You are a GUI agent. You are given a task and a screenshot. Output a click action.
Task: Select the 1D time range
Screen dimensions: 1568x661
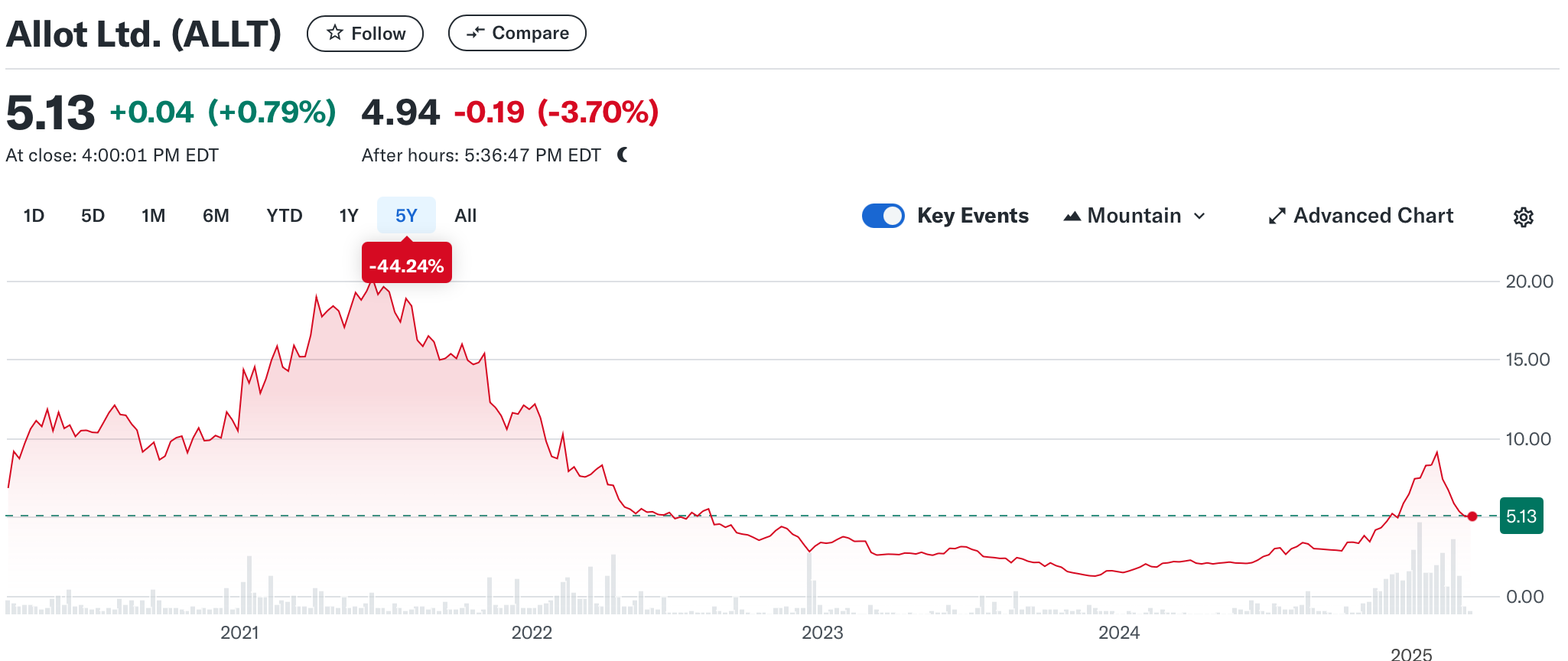click(34, 216)
